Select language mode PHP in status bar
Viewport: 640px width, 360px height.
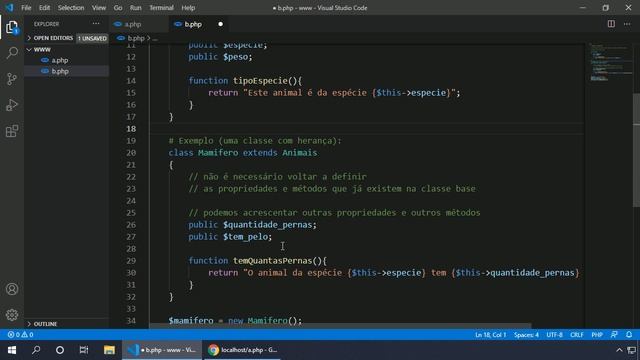(x=597, y=335)
